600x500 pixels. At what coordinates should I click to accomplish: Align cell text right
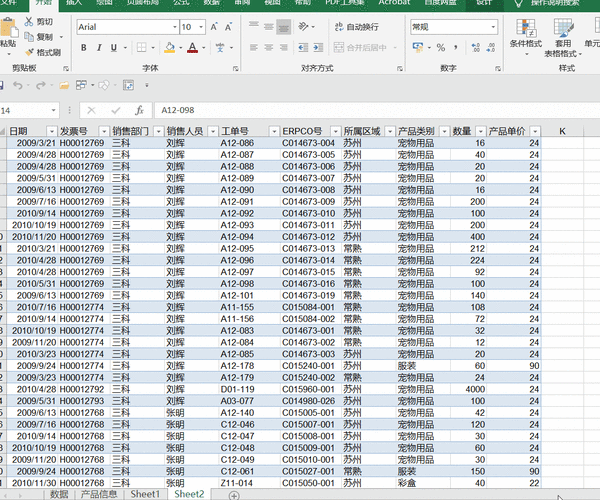click(284, 47)
